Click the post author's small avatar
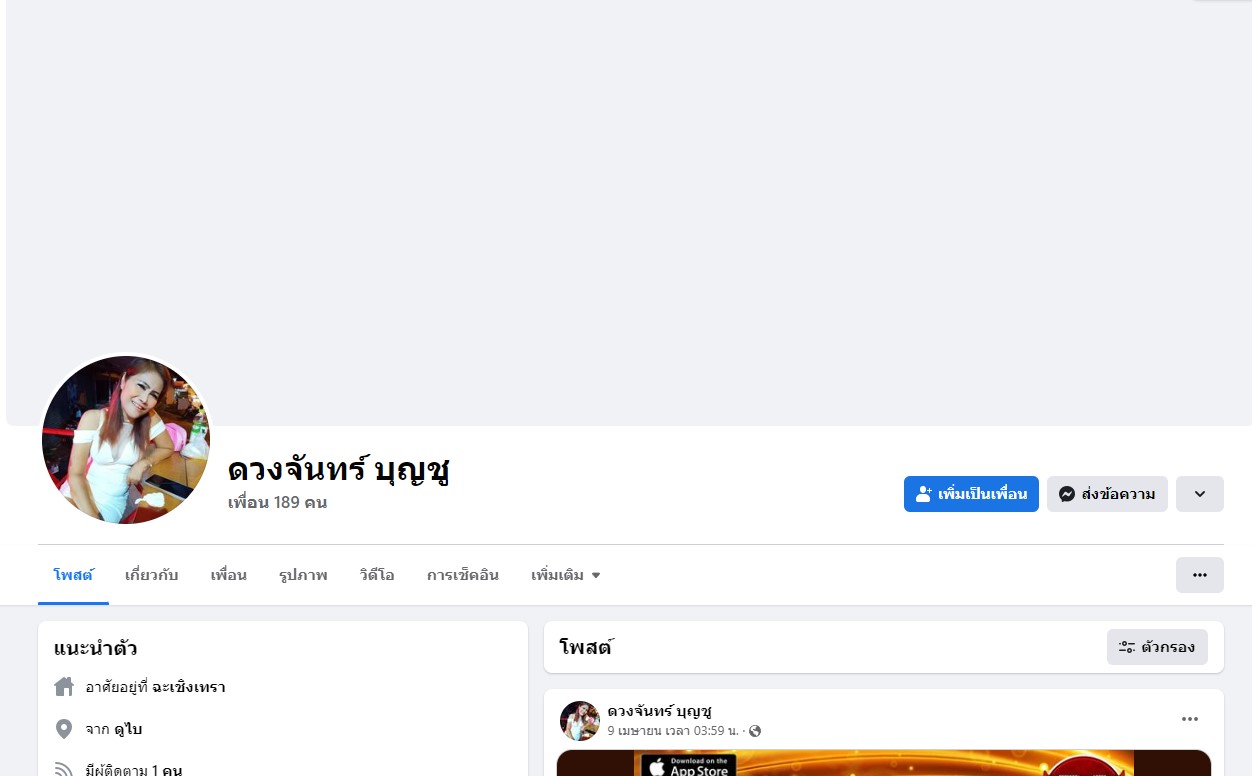 (580, 721)
